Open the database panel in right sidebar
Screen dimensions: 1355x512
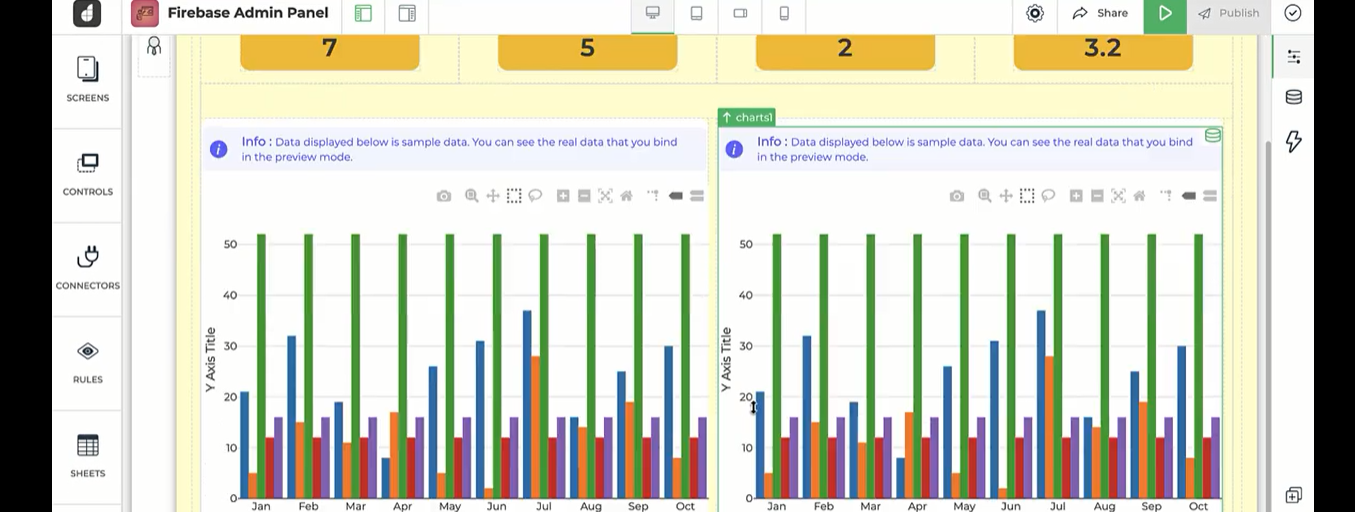(1293, 97)
